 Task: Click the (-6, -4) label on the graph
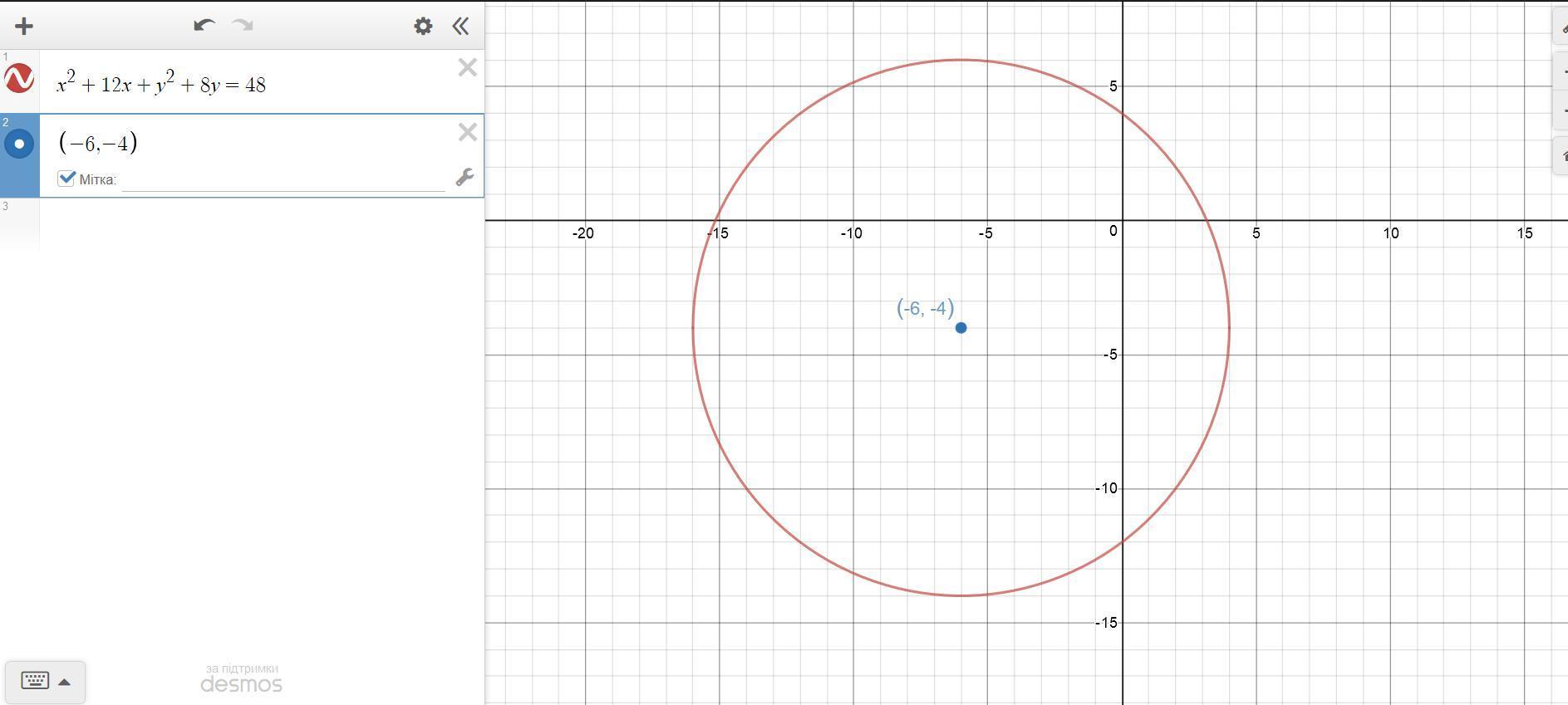point(925,308)
